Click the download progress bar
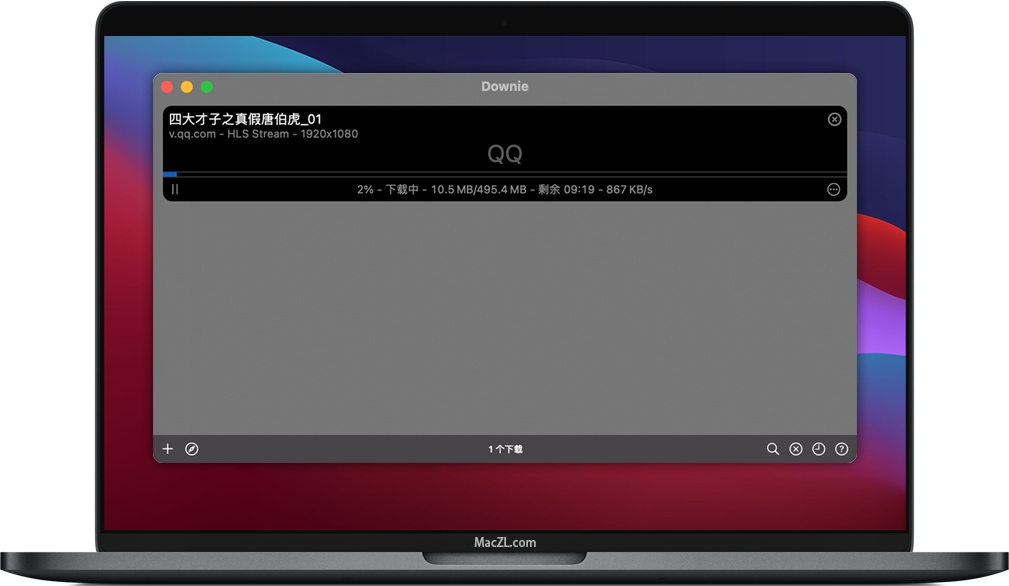Screen dimensions: 1009x586 504,174
